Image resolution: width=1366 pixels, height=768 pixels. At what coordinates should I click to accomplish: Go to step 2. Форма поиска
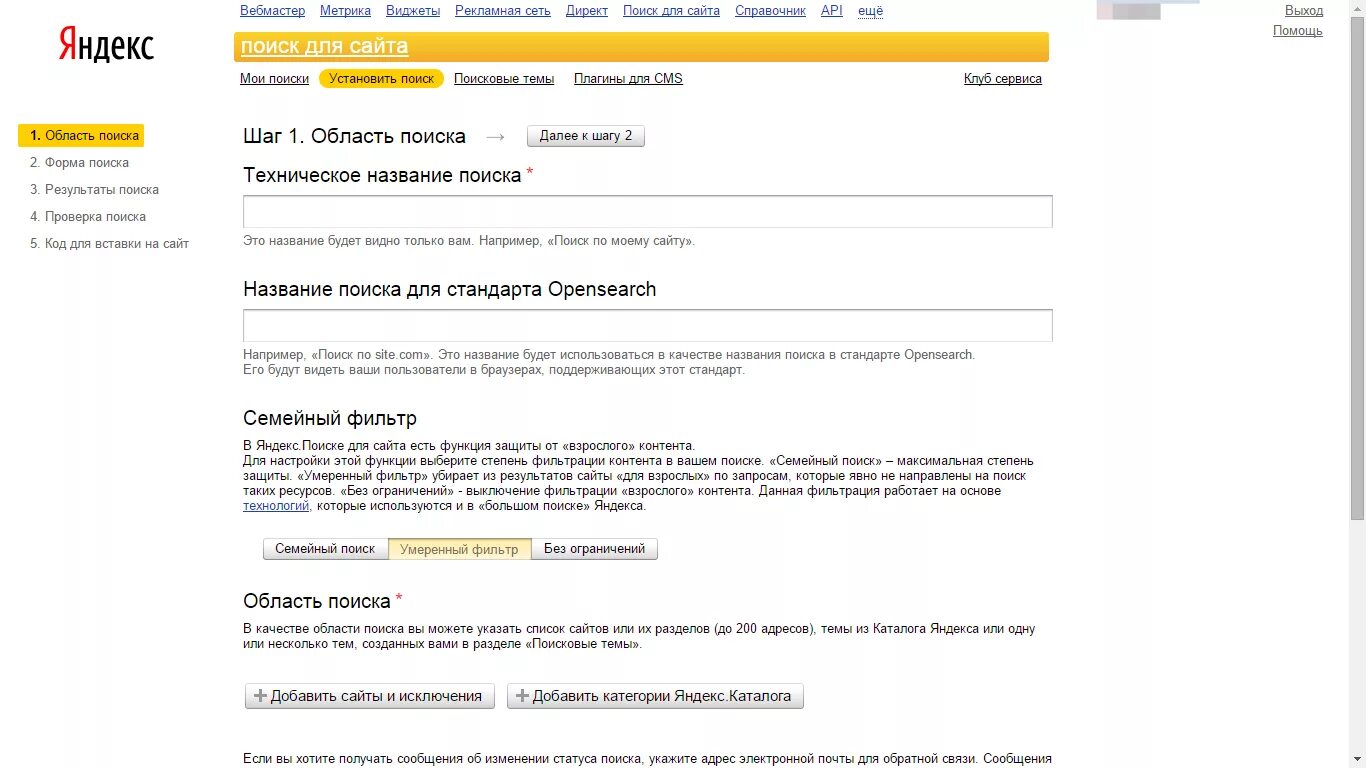(x=79, y=163)
